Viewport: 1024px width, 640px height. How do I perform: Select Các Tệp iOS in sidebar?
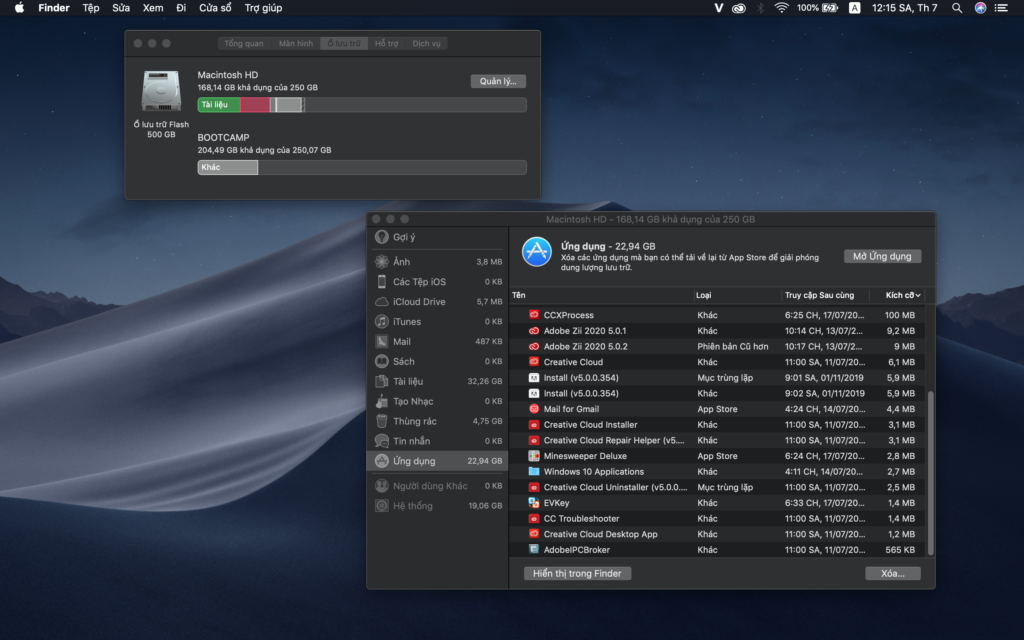point(438,281)
